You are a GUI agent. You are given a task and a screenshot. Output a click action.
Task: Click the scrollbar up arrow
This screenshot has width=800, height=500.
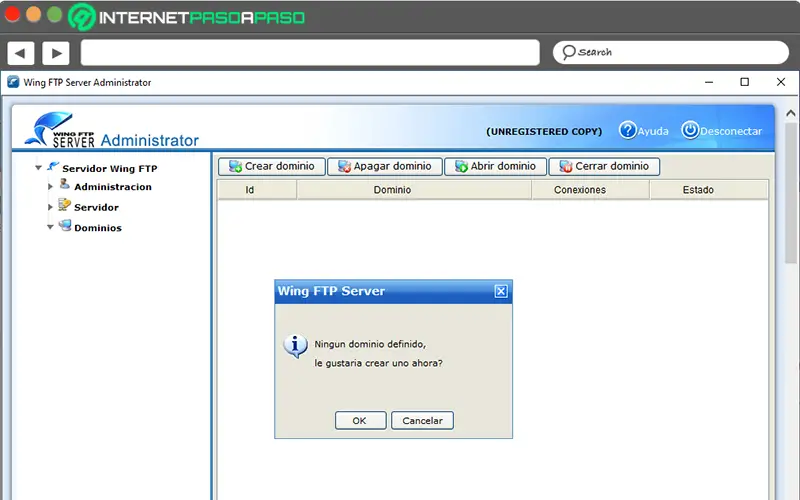pyautogui.click(x=790, y=113)
